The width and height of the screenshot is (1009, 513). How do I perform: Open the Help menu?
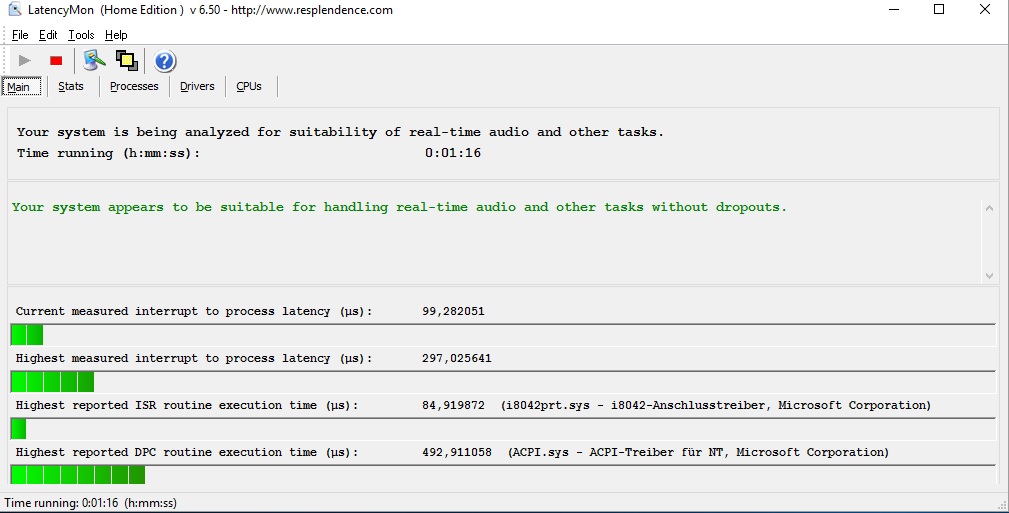point(116,35)
